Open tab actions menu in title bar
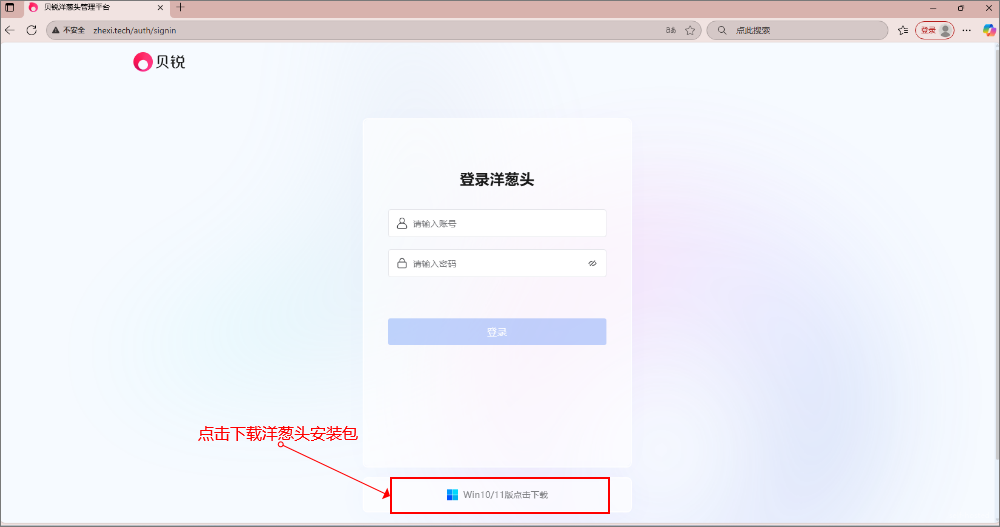The width and height of the screenshot is (1000, 527). [x=10, y=7]
